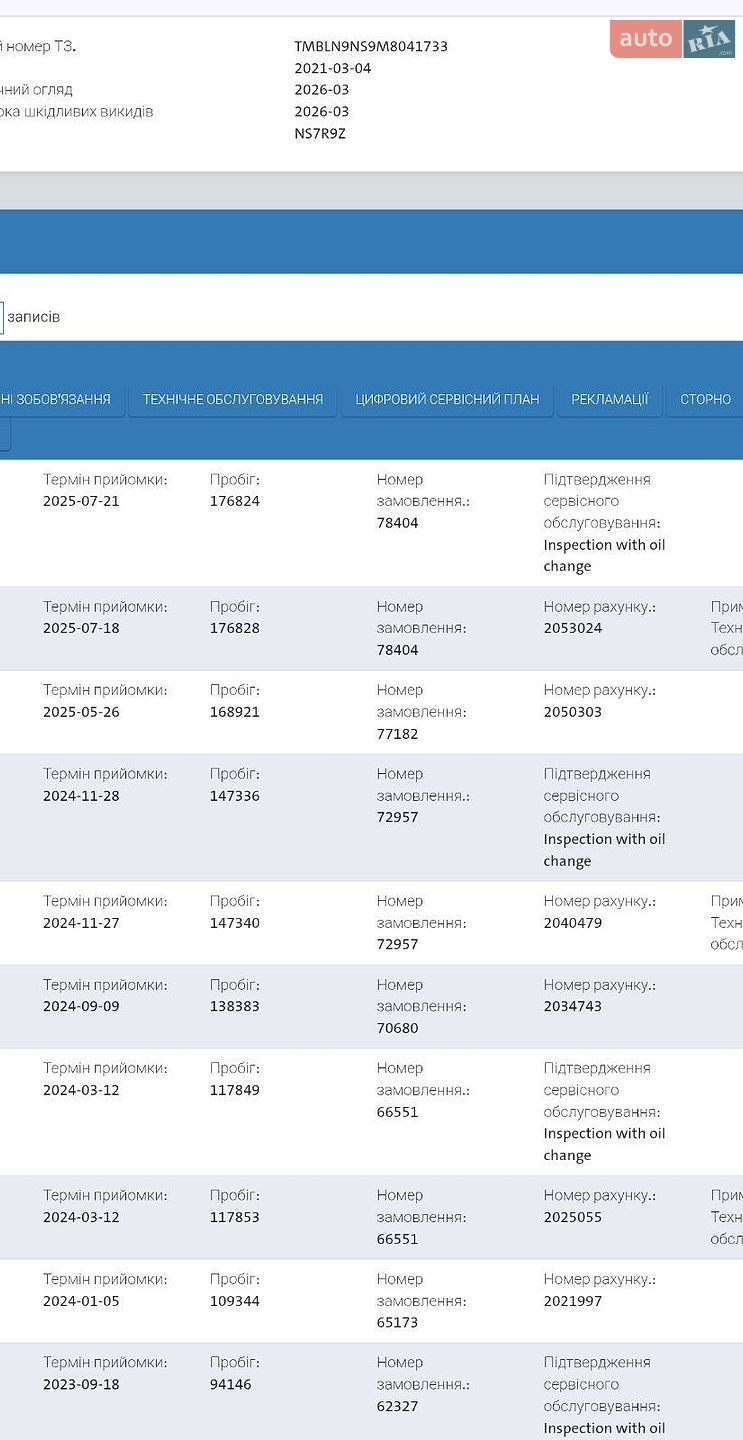743x1440 pixels.
Task: Switch to the РЕКЛАМАЦІЇ tab
Action: click(609, 399)
